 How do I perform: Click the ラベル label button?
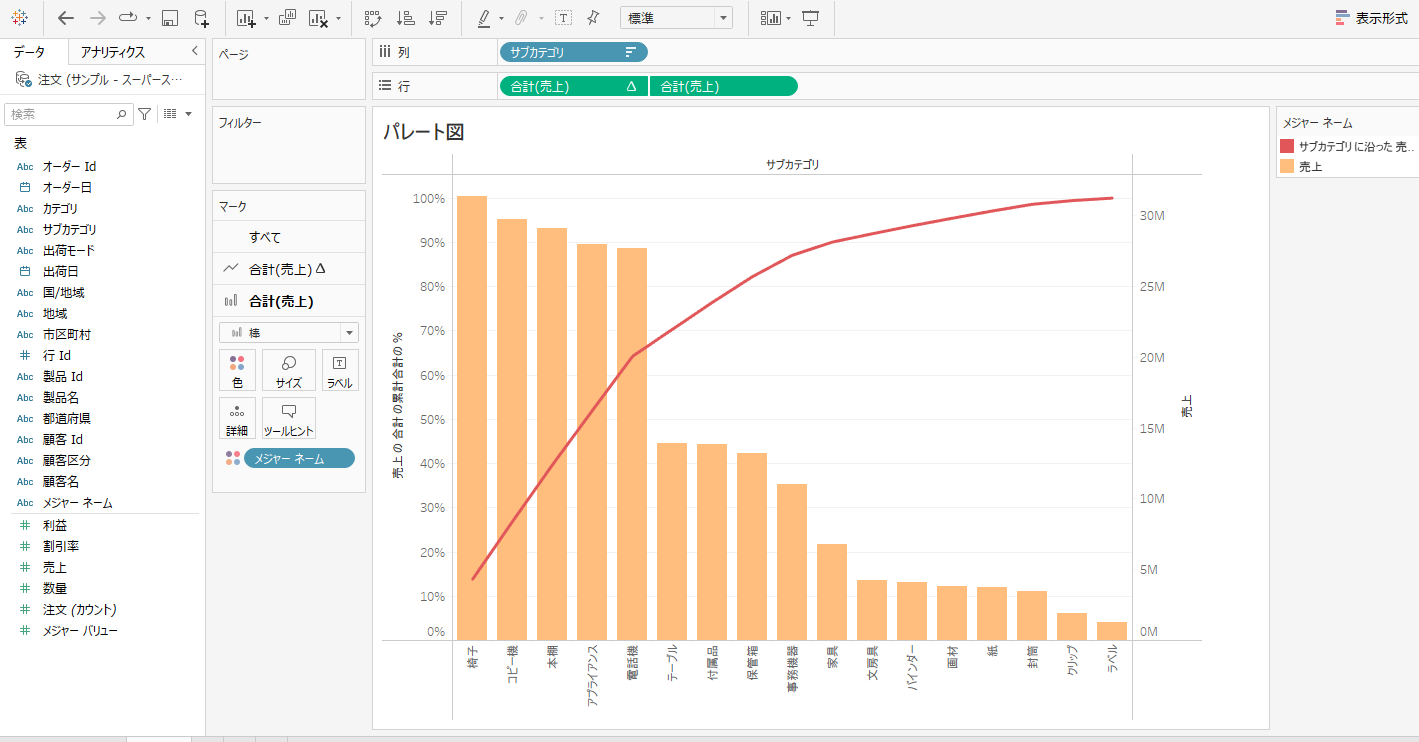(339, 370)
